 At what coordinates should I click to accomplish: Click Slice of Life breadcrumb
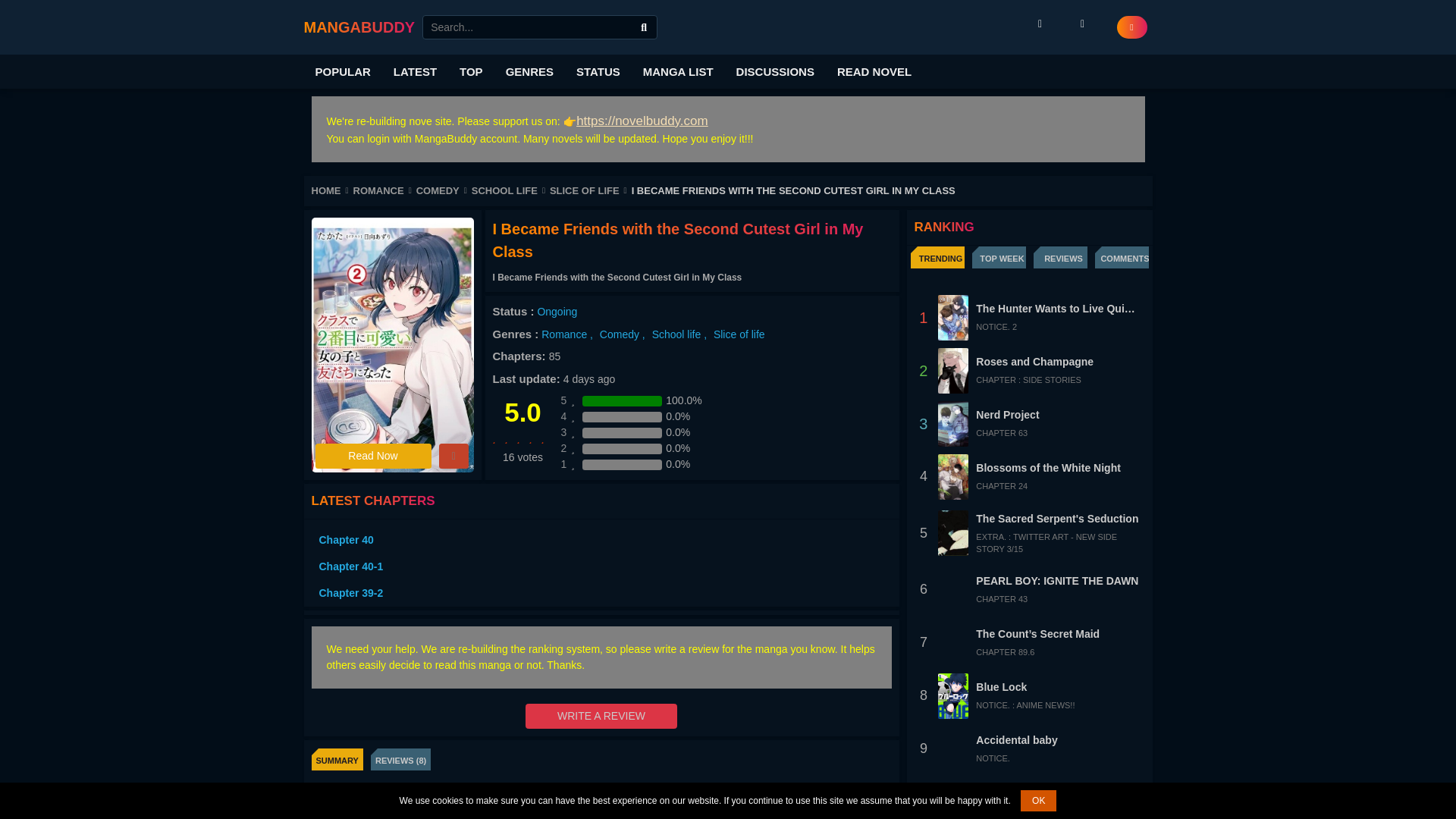[x=585, y=191]
